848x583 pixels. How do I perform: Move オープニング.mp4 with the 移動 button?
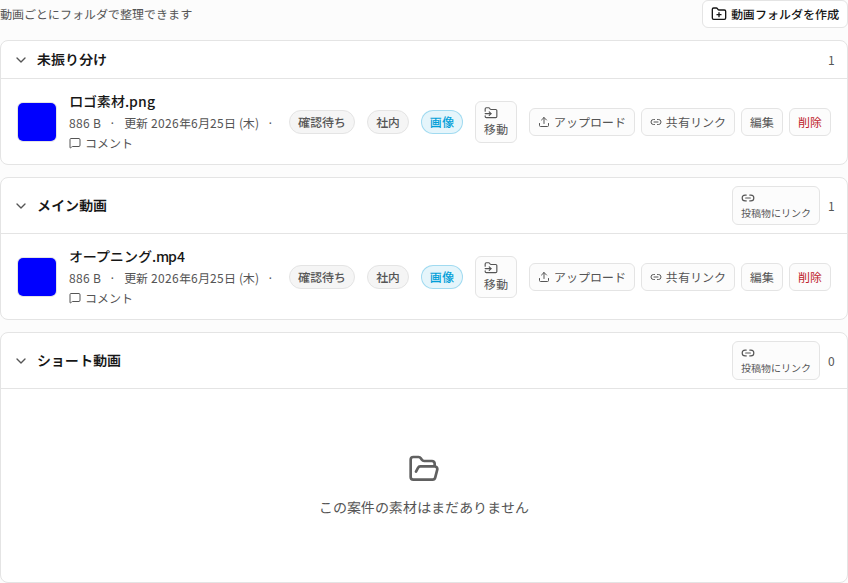(x=496, y=277)
